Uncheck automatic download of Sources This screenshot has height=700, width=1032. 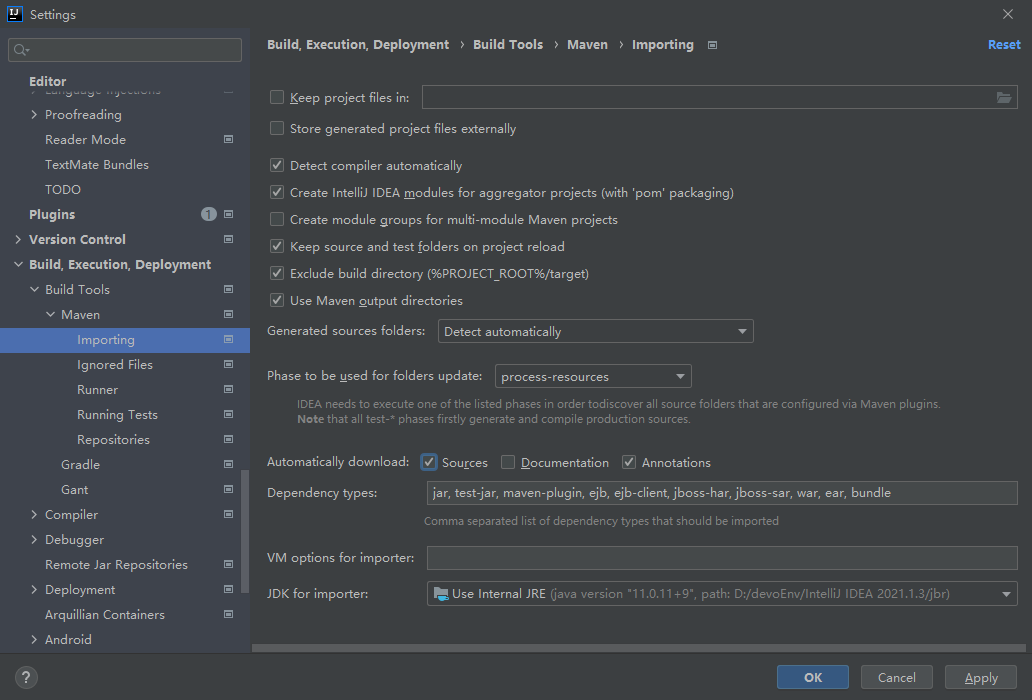point(428,462)
